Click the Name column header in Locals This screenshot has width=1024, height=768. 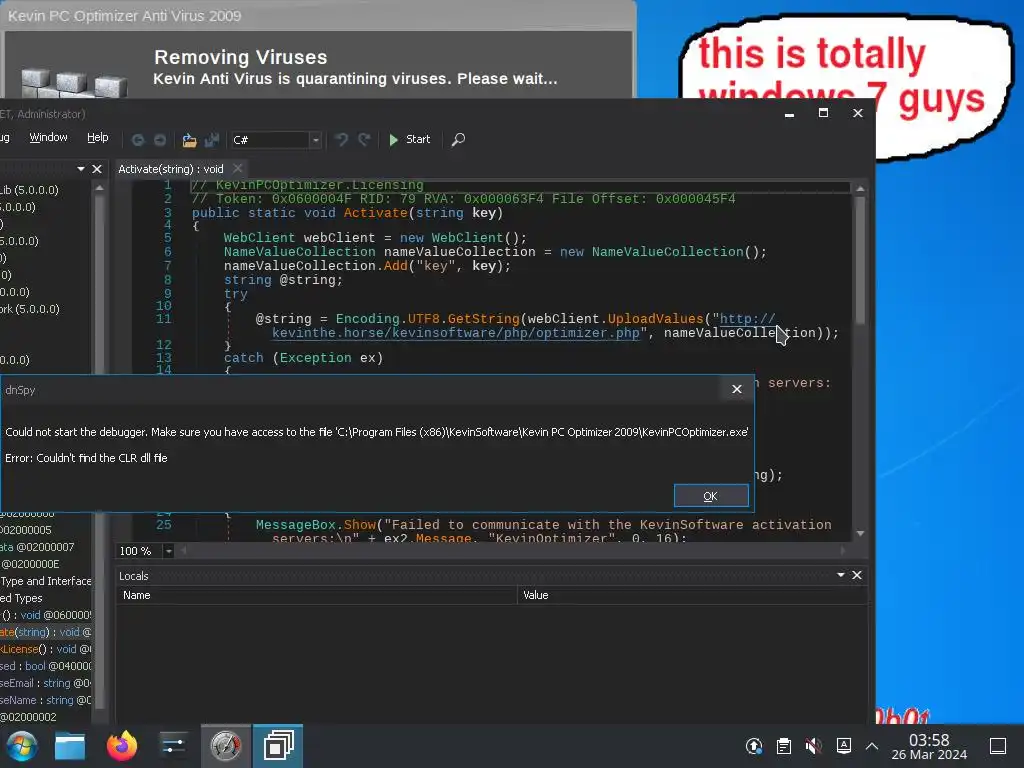[x=317, y=595]
